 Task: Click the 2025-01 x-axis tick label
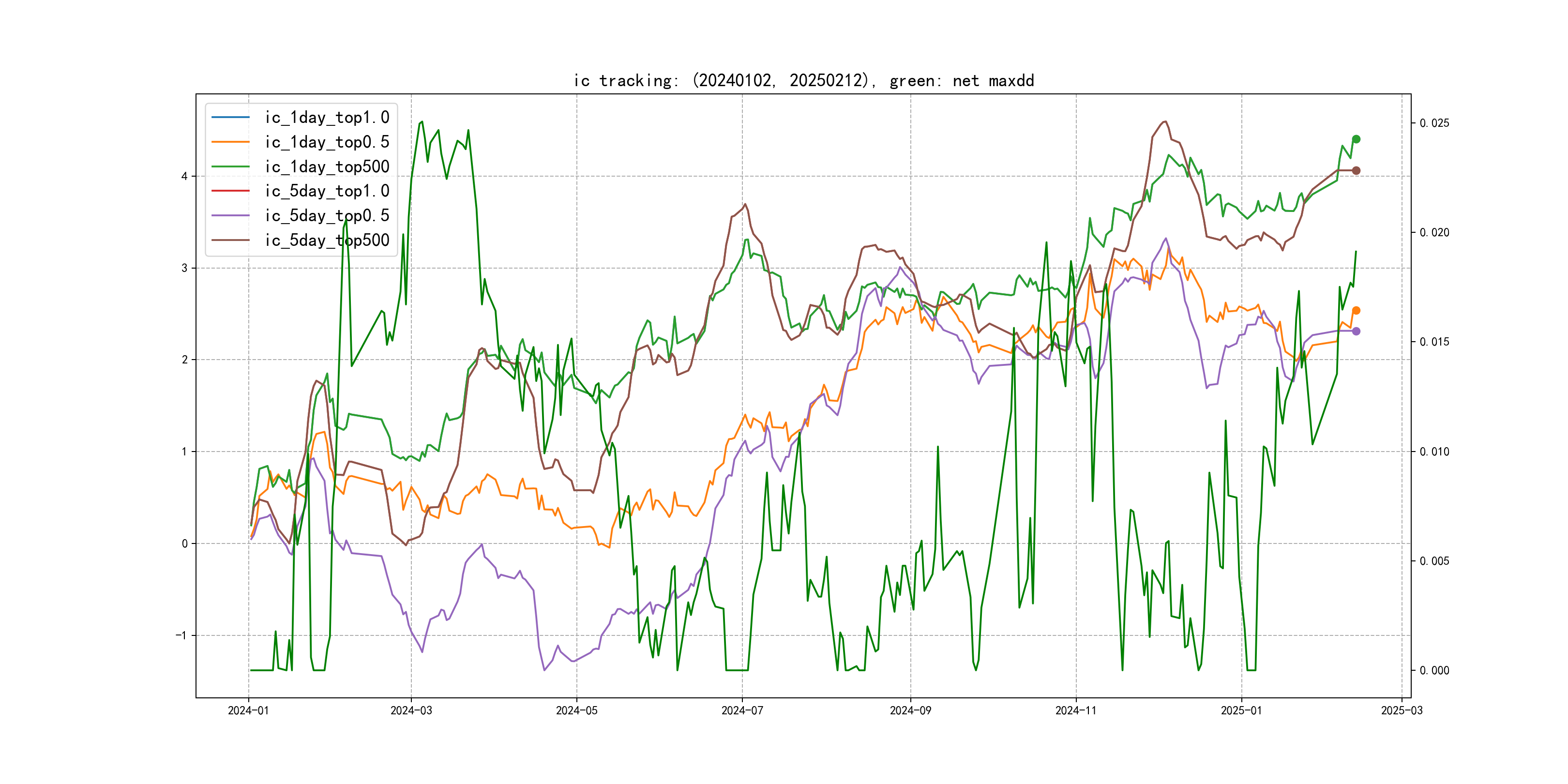pos(1241,710)
